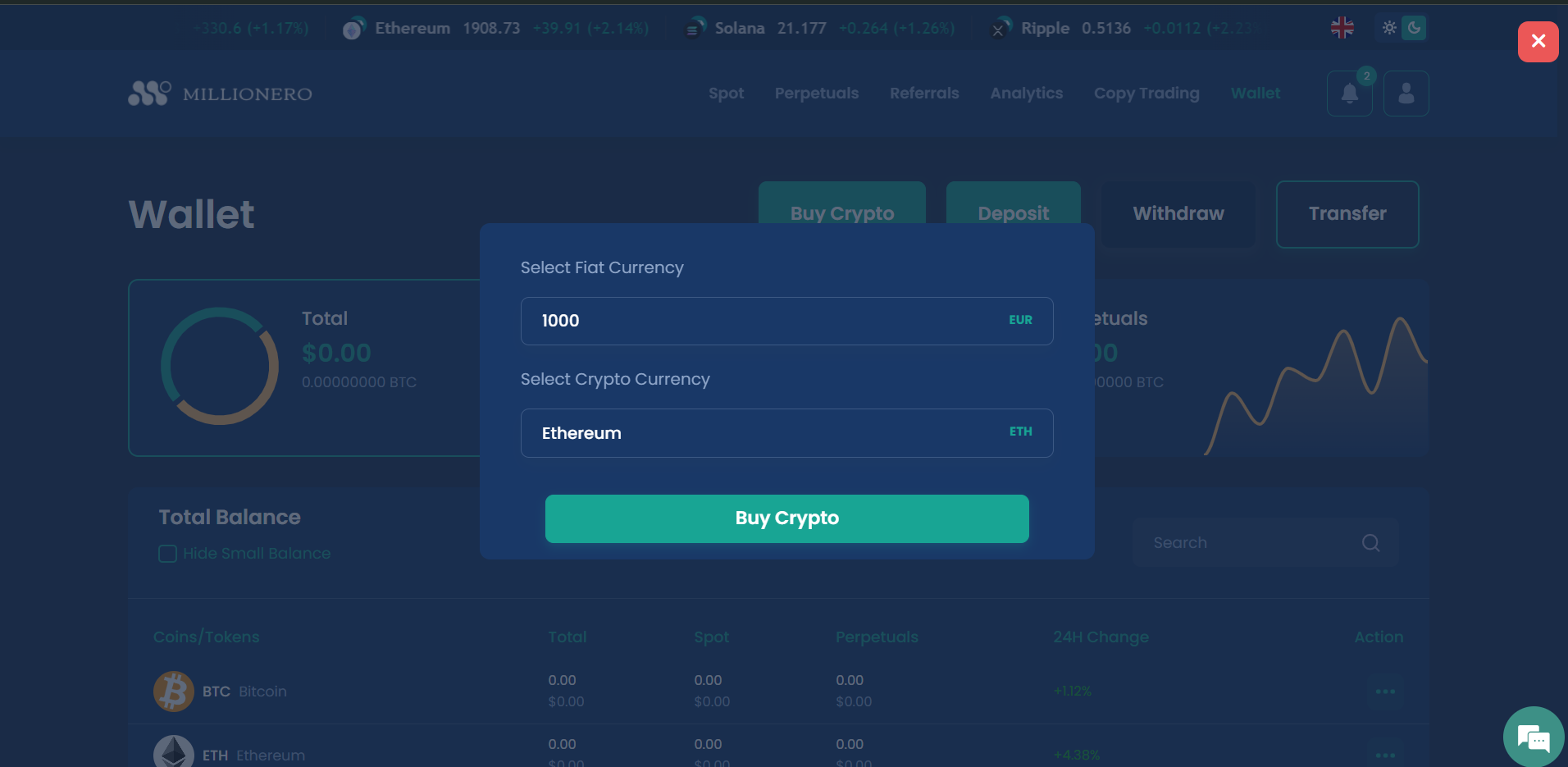The width and height of the screenshot is (1568, 767).
Task: Open Copy Trading navigation item
Action: 1146,94
